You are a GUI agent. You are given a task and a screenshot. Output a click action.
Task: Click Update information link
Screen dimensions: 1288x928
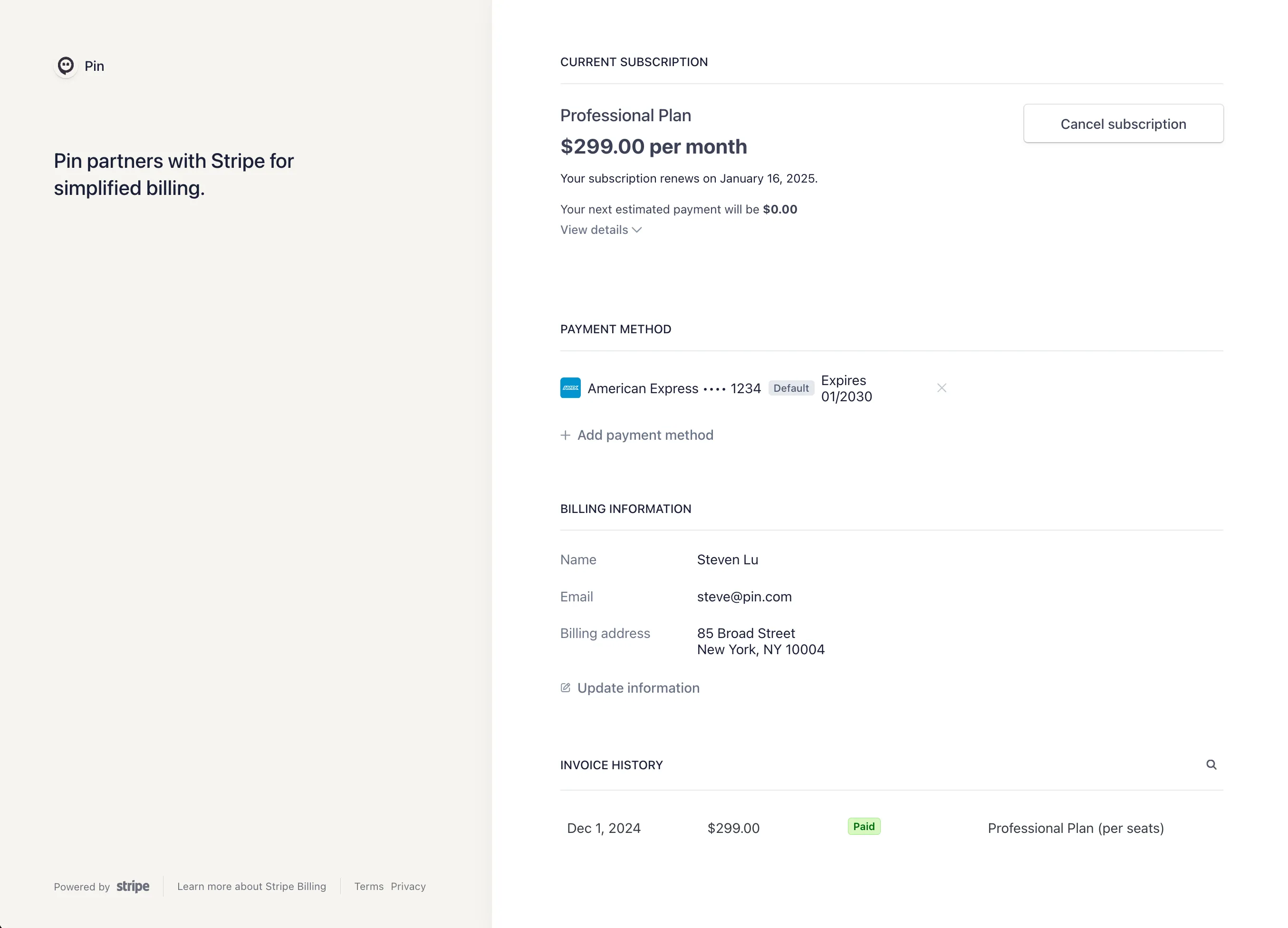(x=638, y=688)
